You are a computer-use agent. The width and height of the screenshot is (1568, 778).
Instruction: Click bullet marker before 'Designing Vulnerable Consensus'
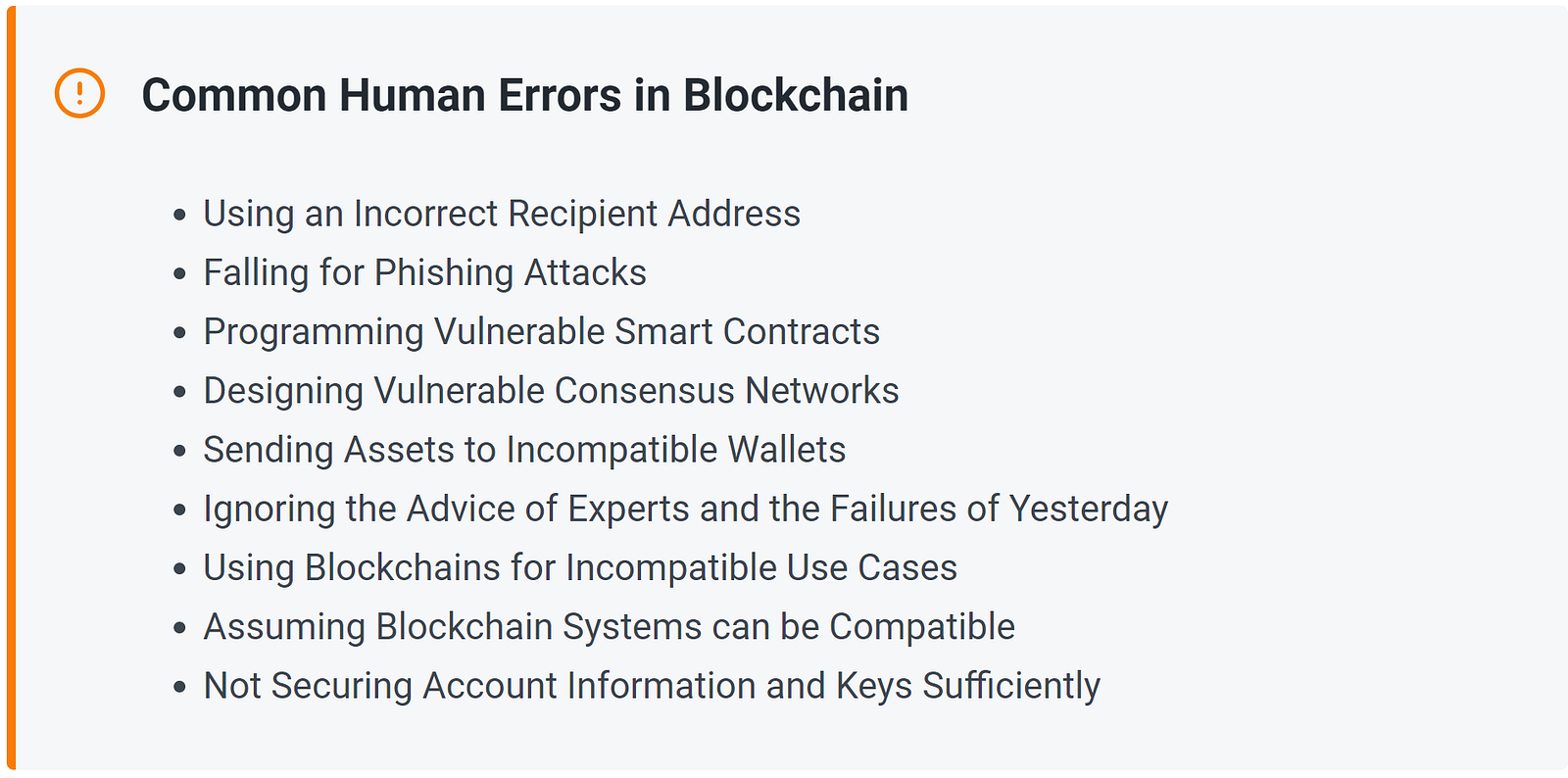pyautogui.click(x=179, y=392)
